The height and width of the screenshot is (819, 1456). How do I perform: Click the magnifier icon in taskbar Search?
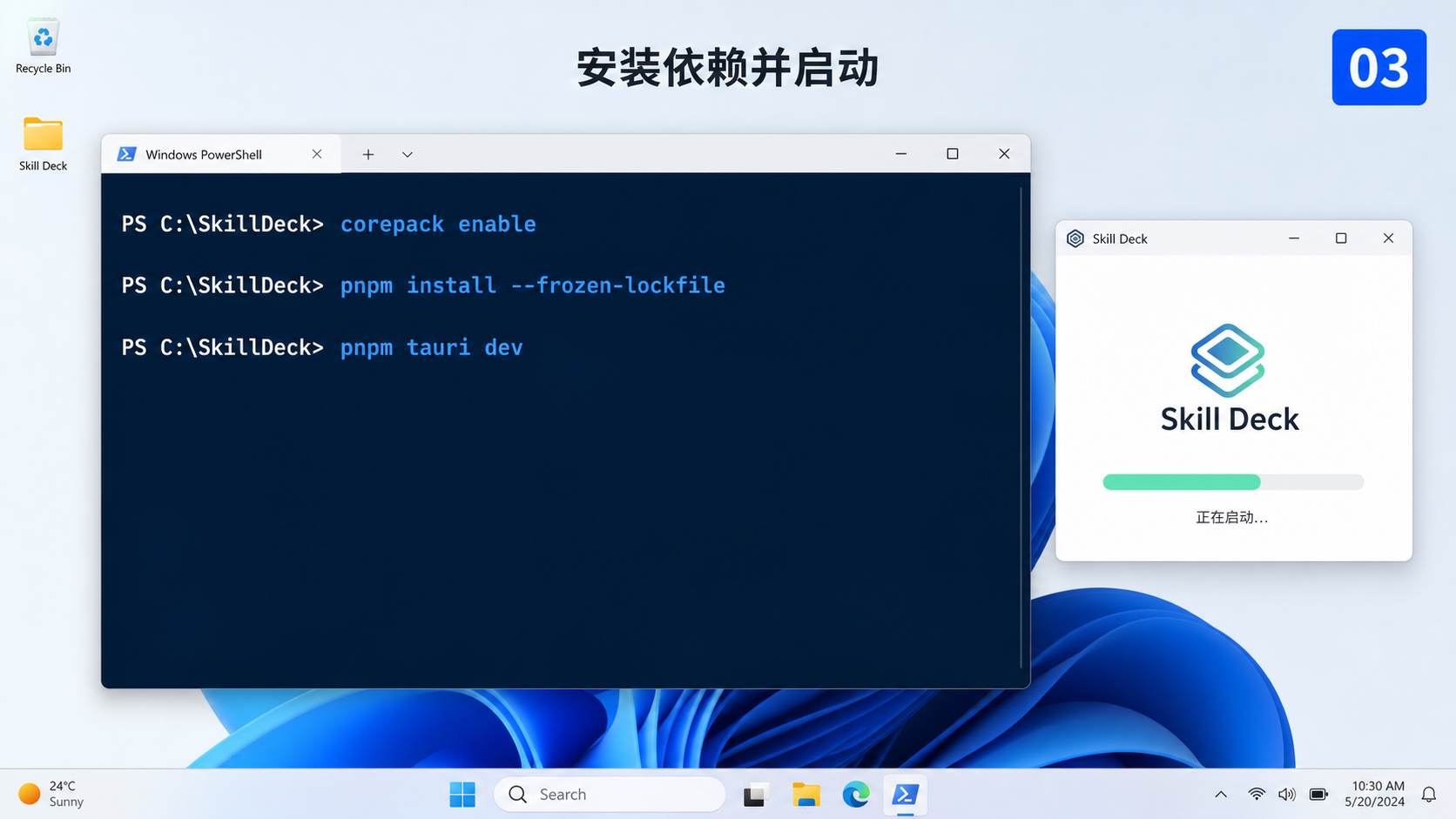pos(518,795)
